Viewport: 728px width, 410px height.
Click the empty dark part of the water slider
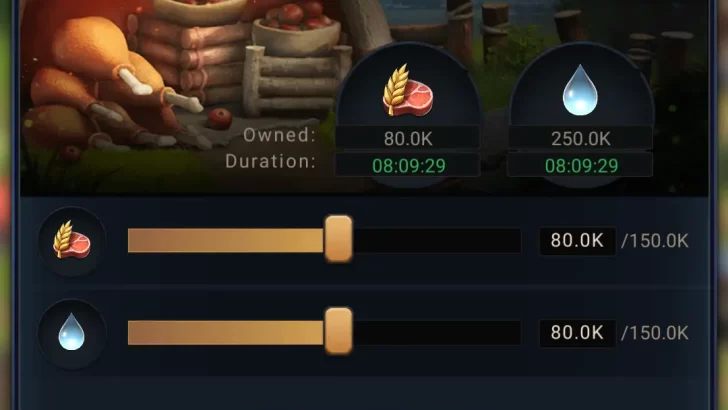436,332
